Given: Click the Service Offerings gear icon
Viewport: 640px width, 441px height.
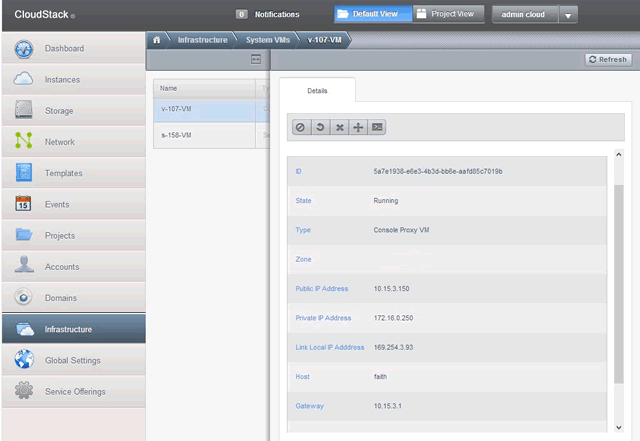Looking at the screenshot, I should (24, 390).
